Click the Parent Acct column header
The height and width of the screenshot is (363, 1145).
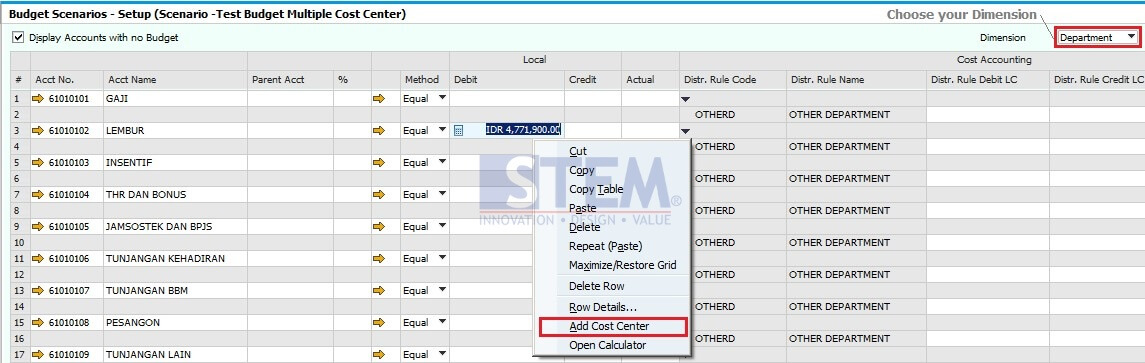click(x=291, y=80)
